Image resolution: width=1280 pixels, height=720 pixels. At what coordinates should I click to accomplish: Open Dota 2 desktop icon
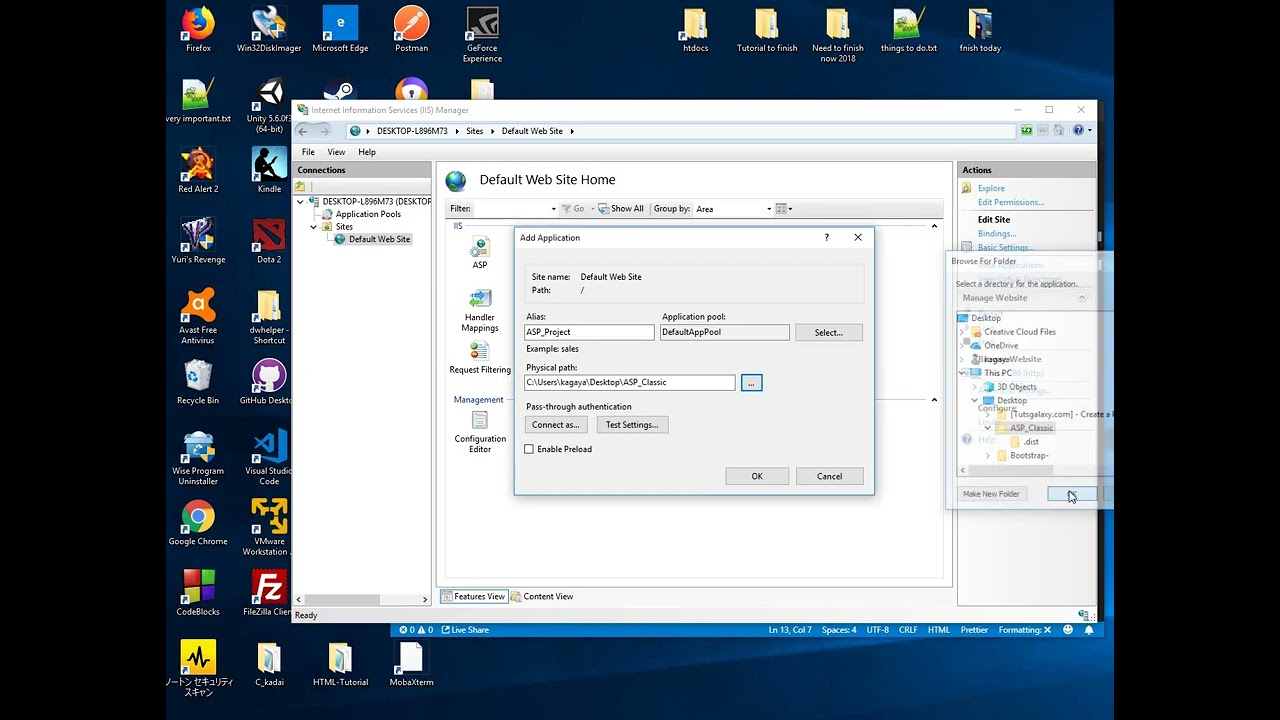[269, 241]
